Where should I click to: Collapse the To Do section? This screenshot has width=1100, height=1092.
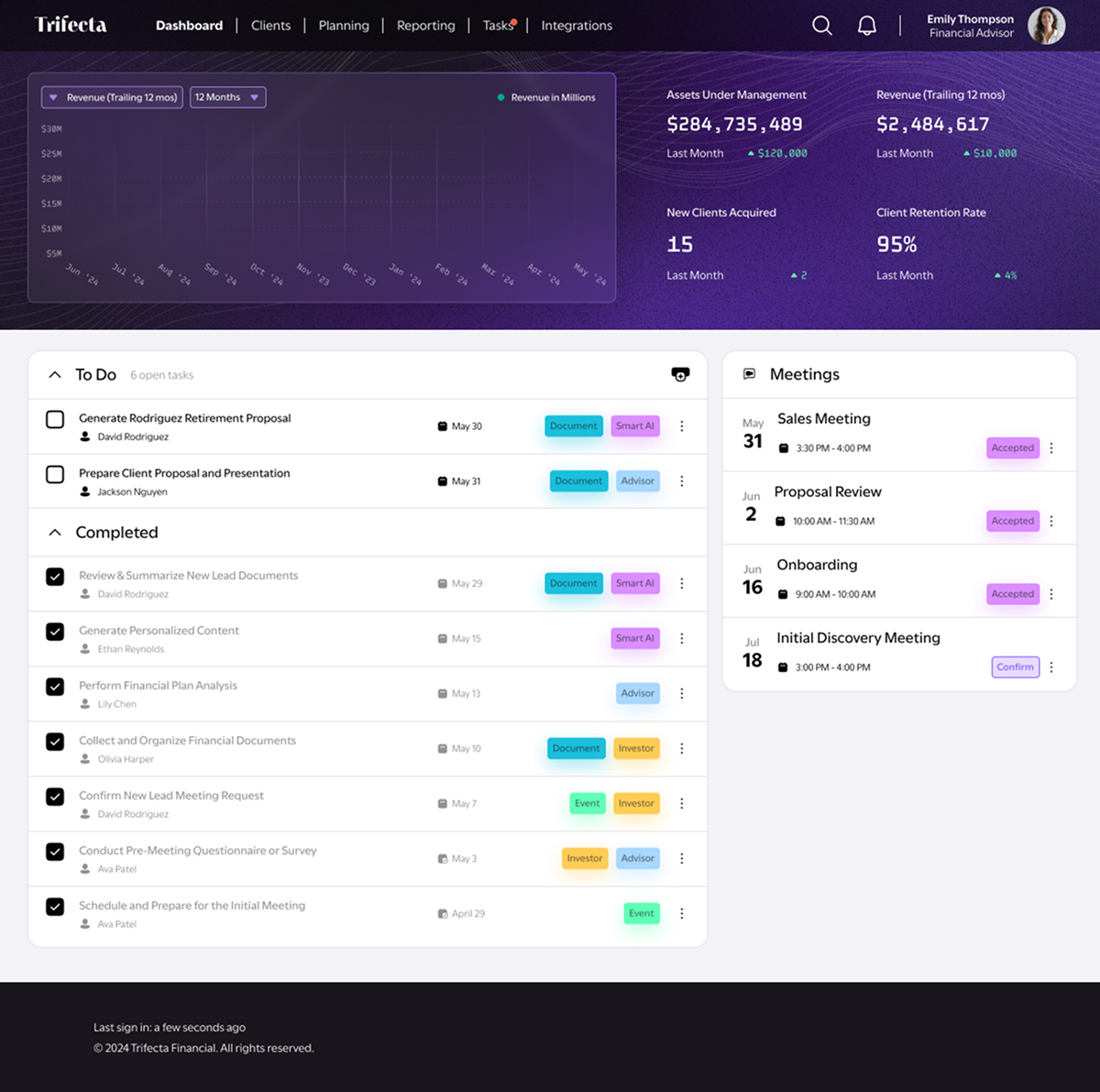(55, 375)
